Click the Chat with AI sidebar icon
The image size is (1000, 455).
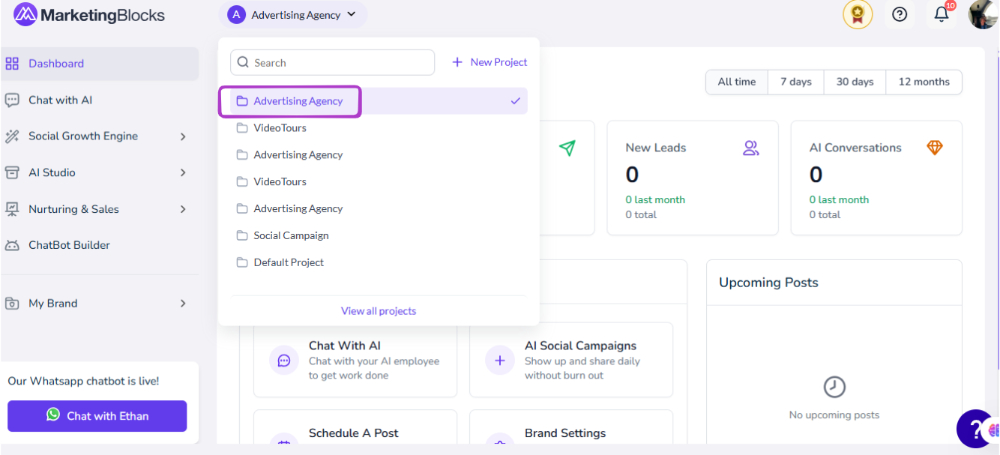pos(12,100)
